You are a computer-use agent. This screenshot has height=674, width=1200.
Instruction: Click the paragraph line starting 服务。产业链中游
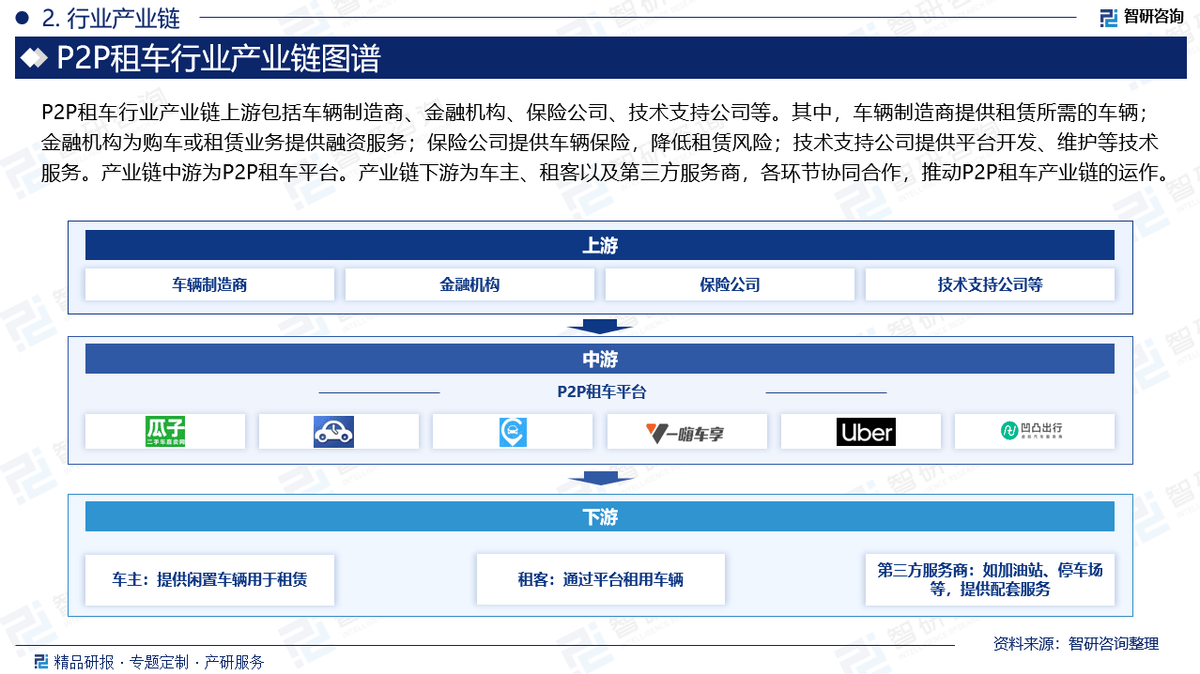pos(605,171)
